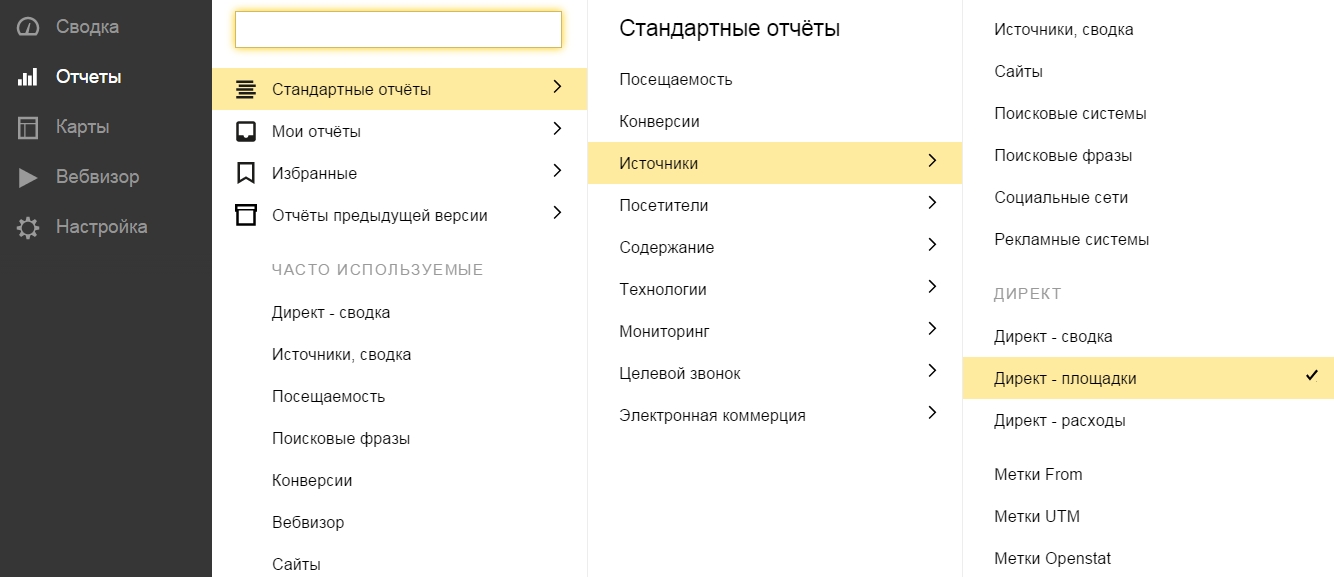
Task: Click the Сводка gauge icon
Action: (x=28, y=27)
